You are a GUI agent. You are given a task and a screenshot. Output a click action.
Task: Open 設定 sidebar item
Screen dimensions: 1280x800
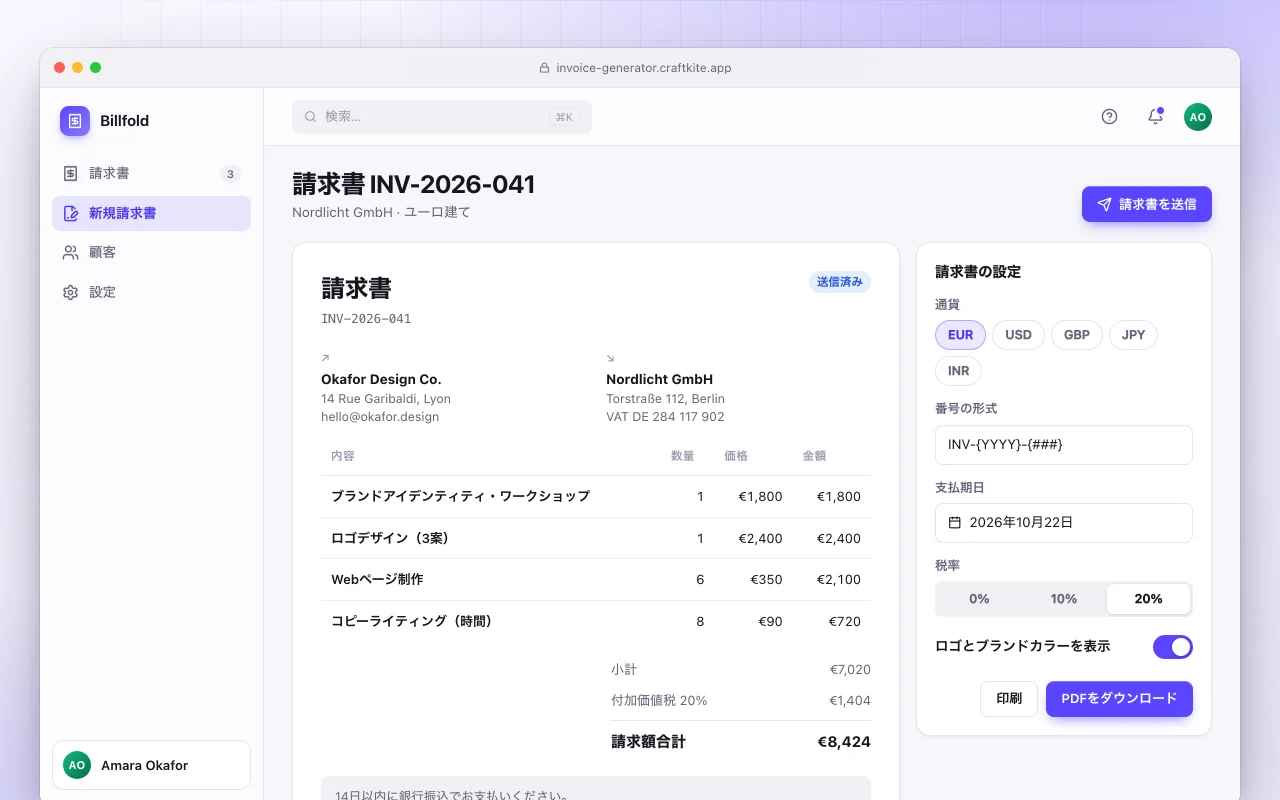click(151, 293)
